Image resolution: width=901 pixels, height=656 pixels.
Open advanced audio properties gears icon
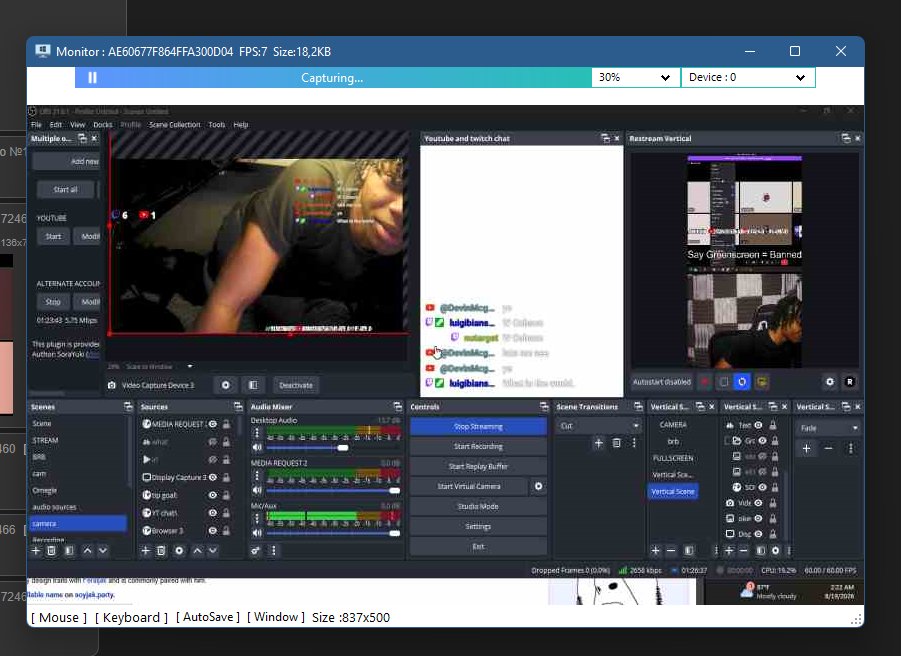256,551
